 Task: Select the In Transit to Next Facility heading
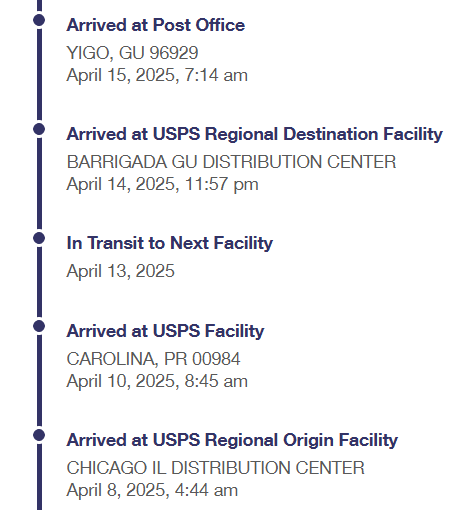(170, 243)
